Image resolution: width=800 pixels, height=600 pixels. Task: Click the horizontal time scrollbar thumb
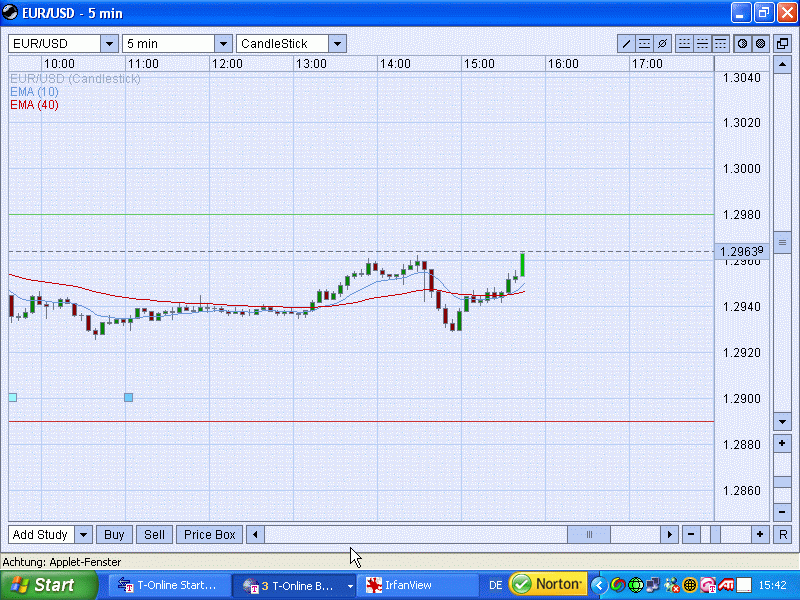tap(589, 535)
